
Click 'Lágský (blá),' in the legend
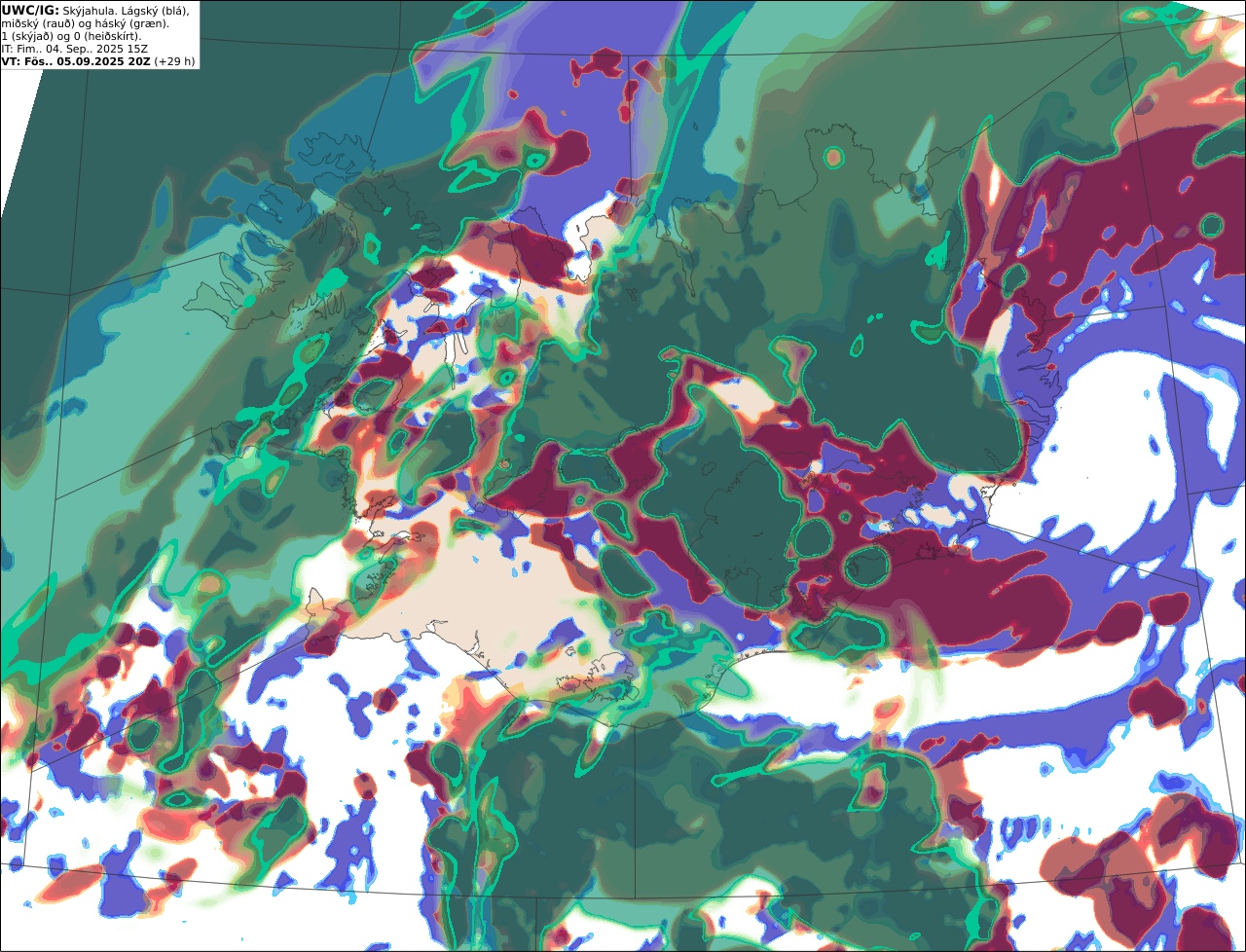click(155, 10)
